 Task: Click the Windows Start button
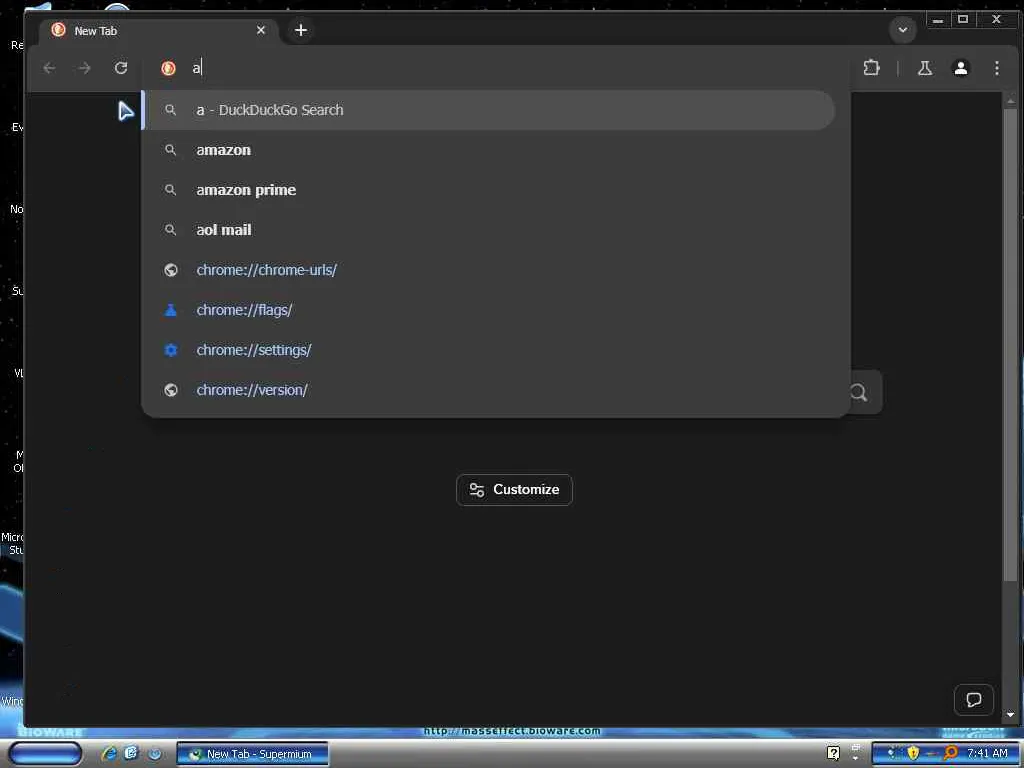pos(44,754)
